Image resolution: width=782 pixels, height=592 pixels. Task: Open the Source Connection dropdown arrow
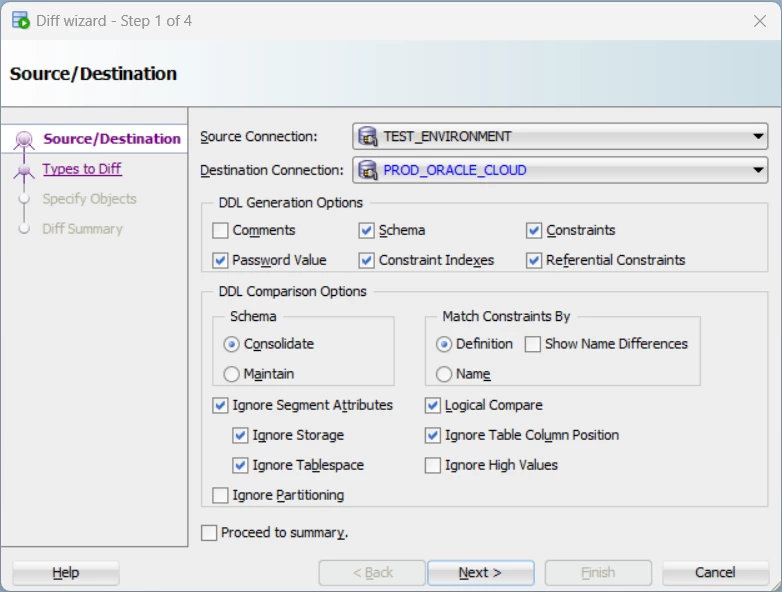point(758,137)
